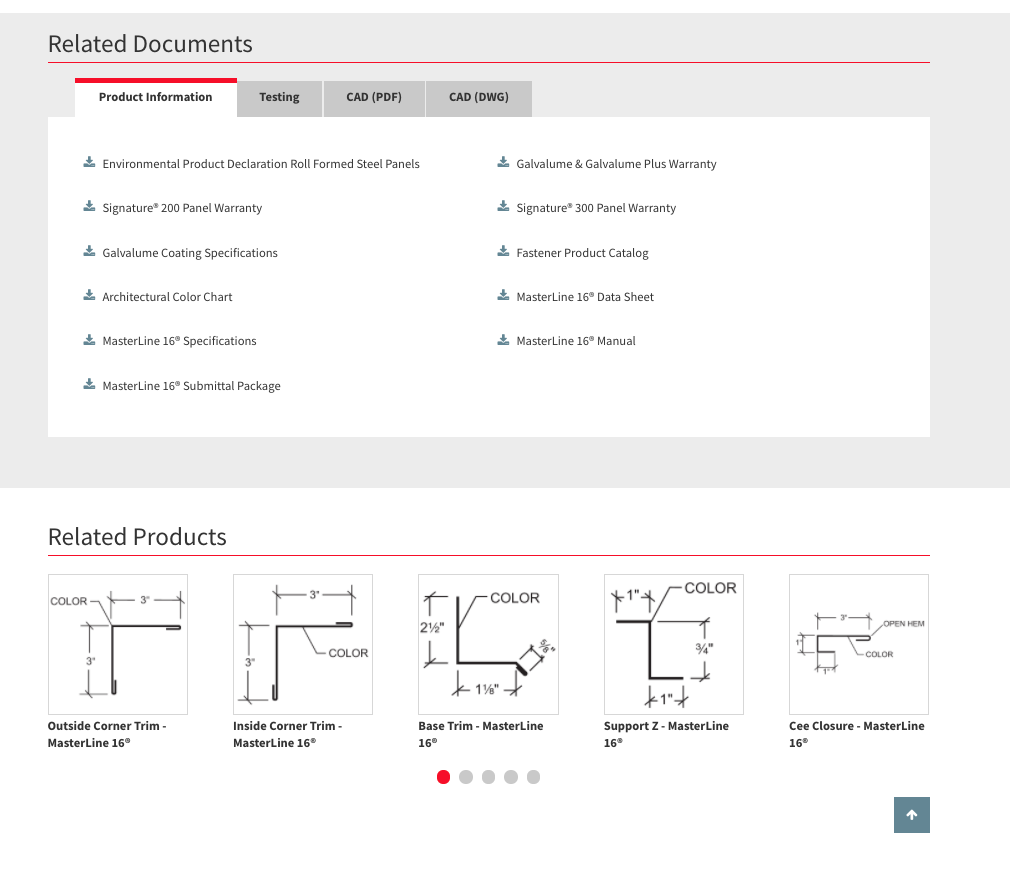Click download icon beside MasterLine 16 Manual
The image size is (1010, 869).
click(503, 339)
